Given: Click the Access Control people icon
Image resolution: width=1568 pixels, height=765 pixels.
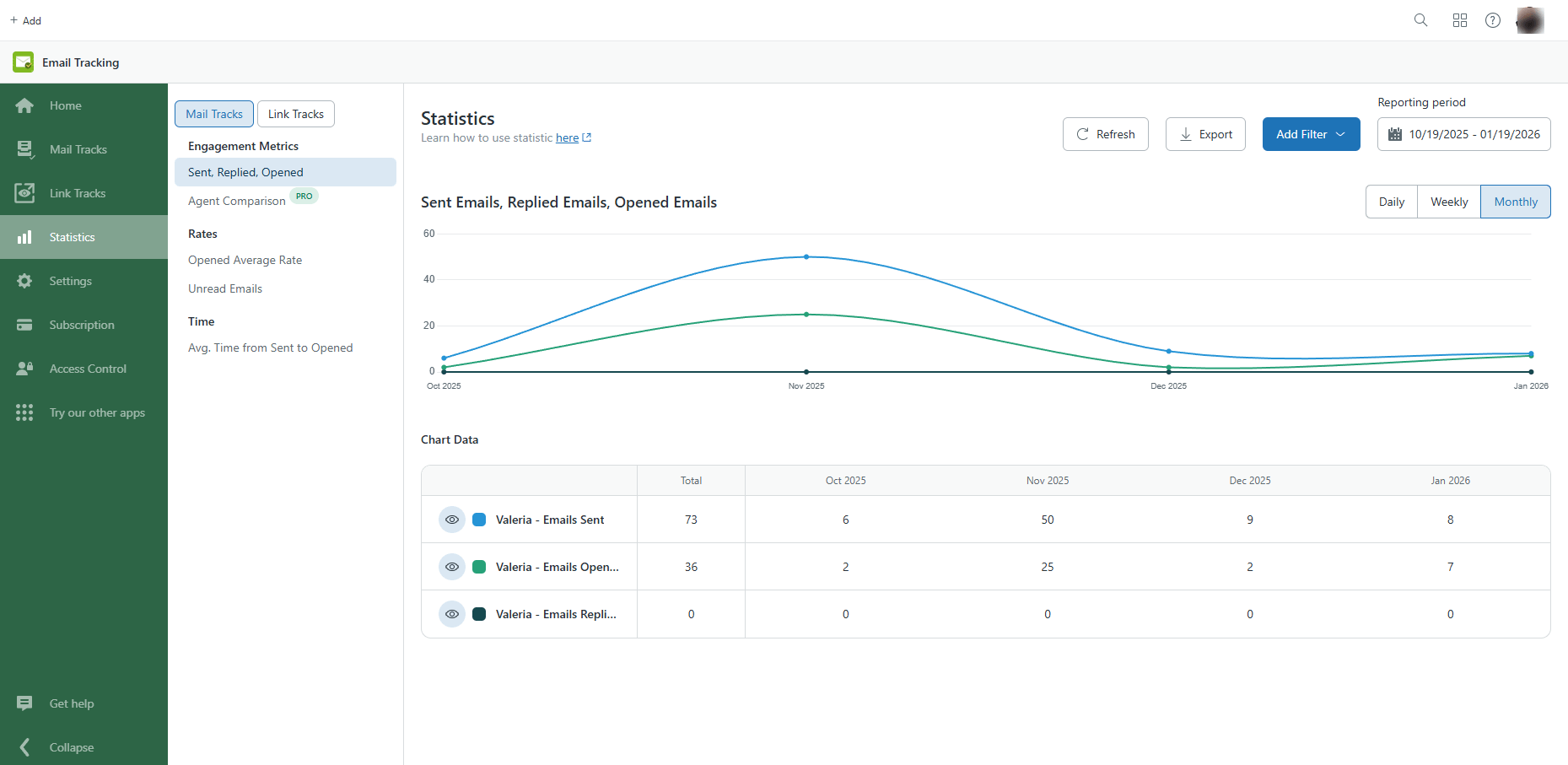Looking at the screenshot, I should click(x=24, y=369).
